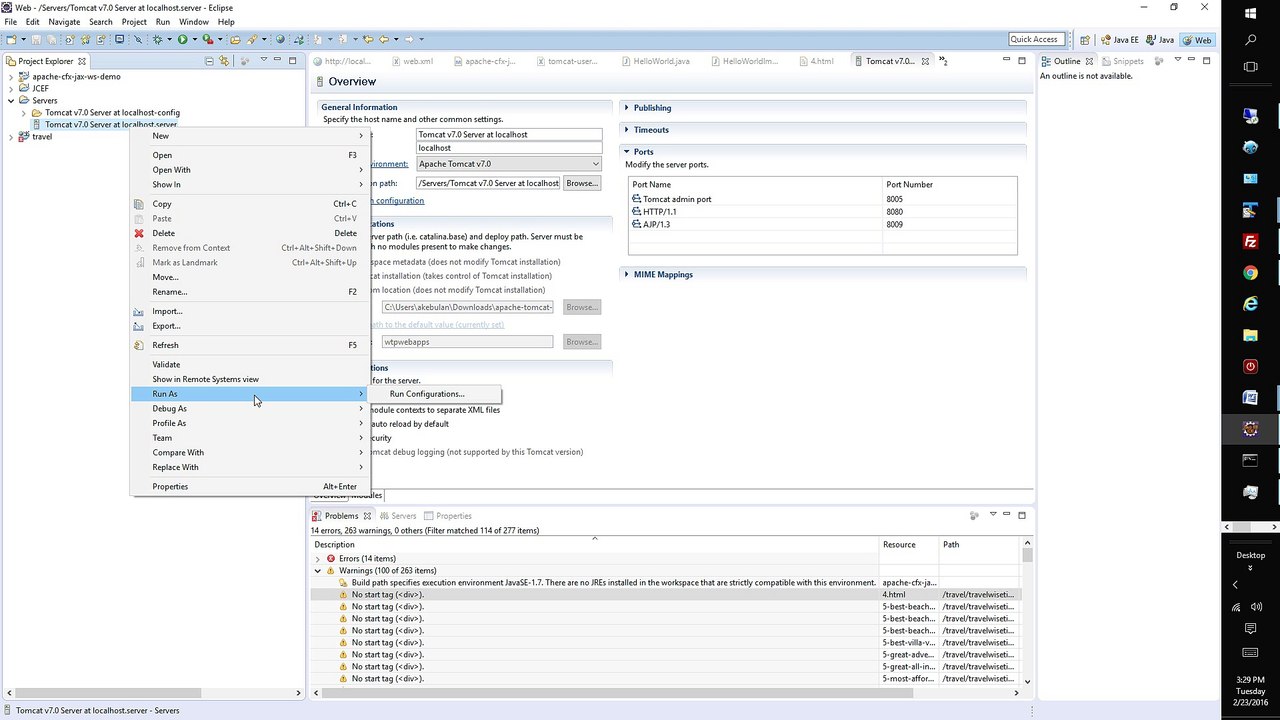Open the Apache Tomcat v7.0 runtime dropdown

click(x=595, y=164)
